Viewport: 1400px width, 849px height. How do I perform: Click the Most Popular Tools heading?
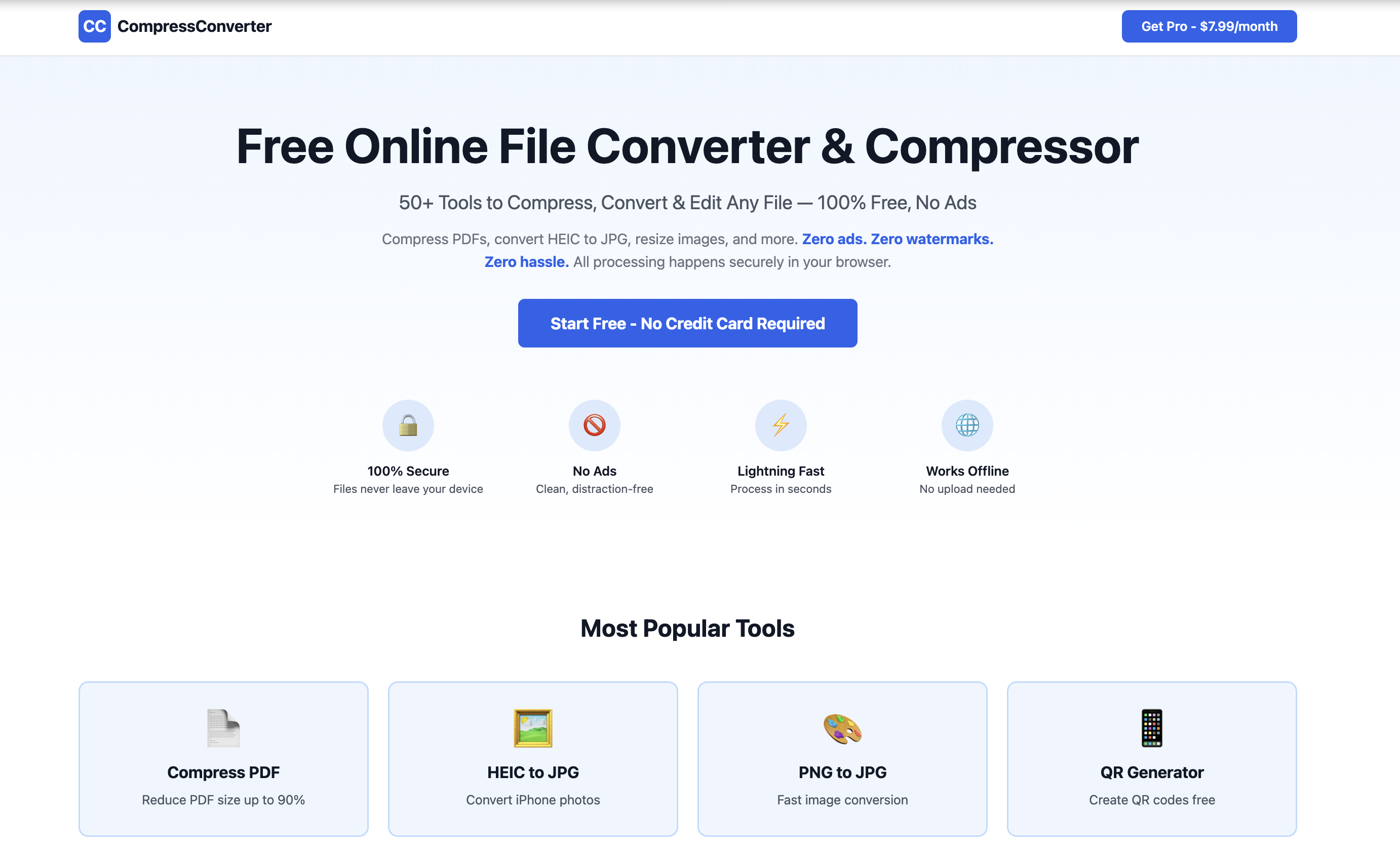point(687,628)
